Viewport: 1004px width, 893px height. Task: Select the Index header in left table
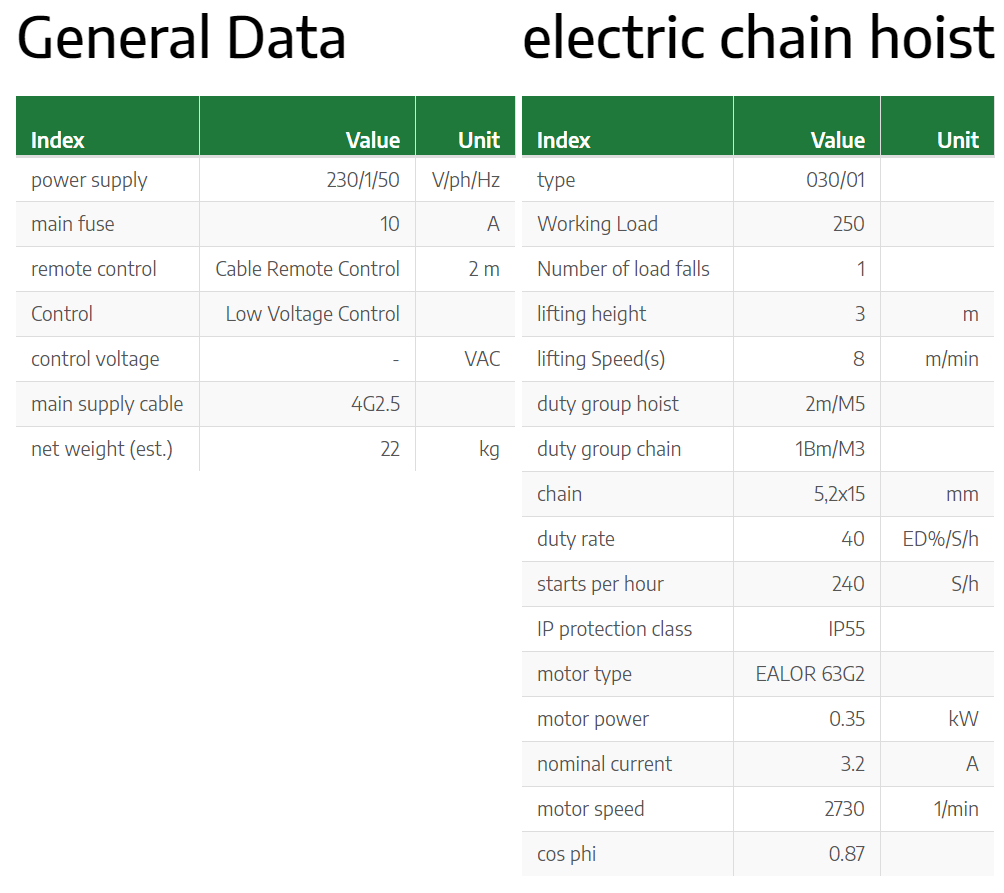58,140
